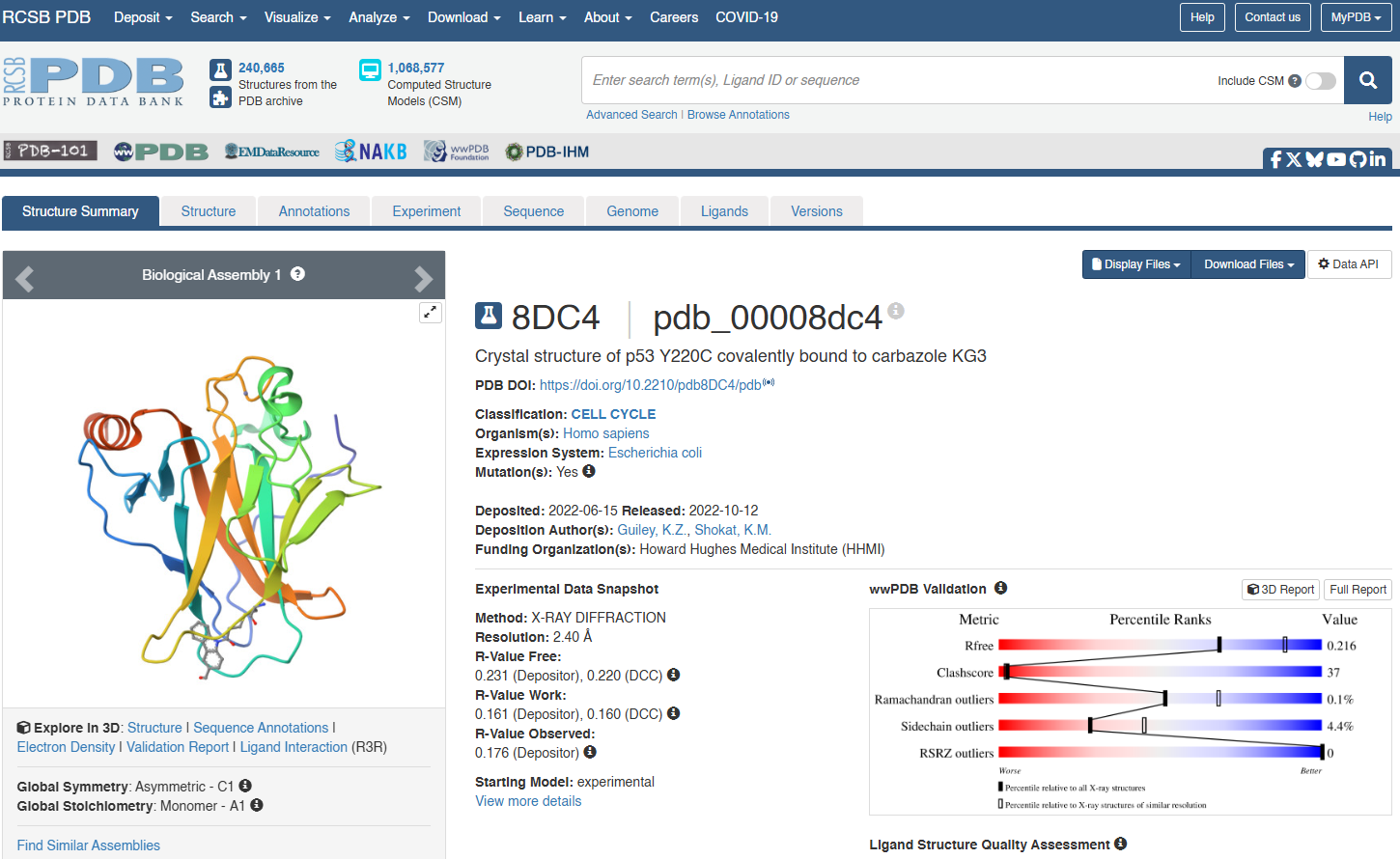This screenshot has height=859, width=1400.
Task: Open the Search dropdown menu
Action: (x=218, y=17)
